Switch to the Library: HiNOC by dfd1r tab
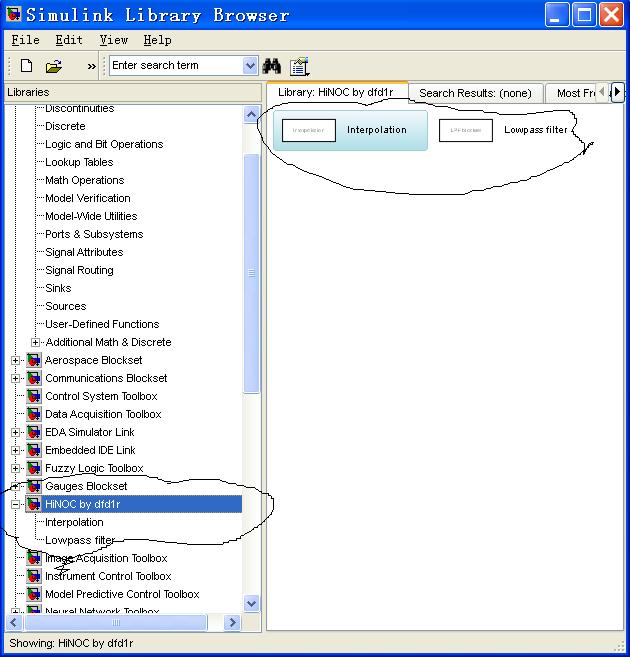This screenshot has width=630, height=657. click(x=336, y=92)
